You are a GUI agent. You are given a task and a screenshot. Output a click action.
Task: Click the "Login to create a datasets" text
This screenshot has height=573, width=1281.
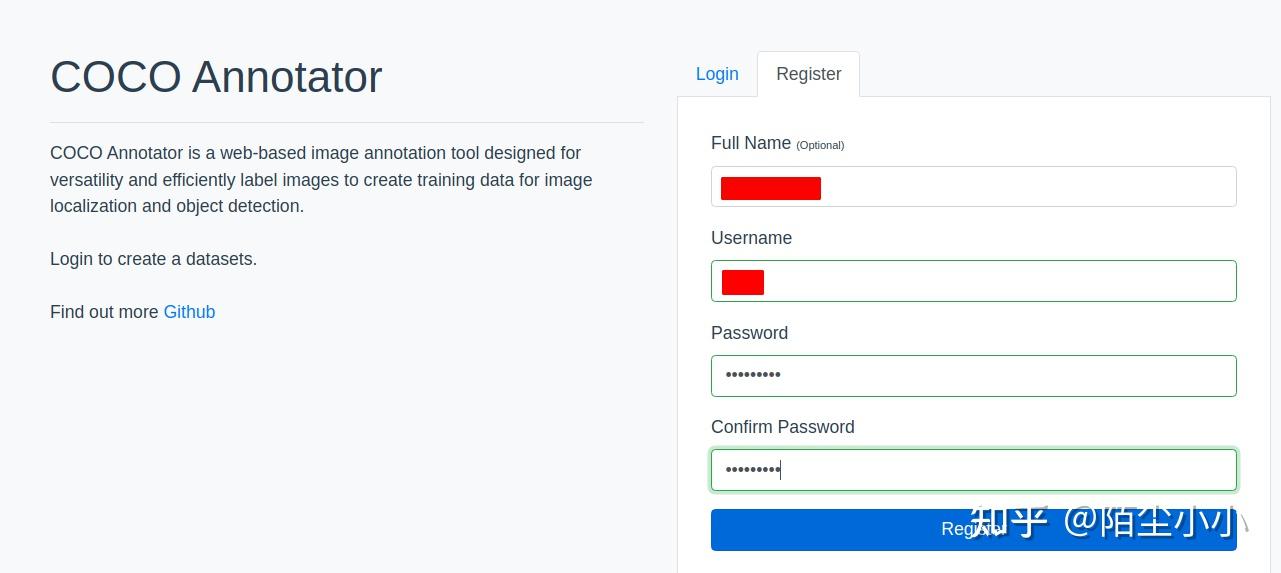point(153,259)
